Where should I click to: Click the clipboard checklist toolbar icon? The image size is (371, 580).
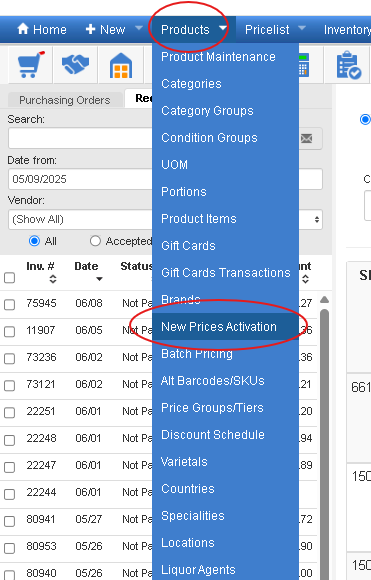[x=348, y=65]
